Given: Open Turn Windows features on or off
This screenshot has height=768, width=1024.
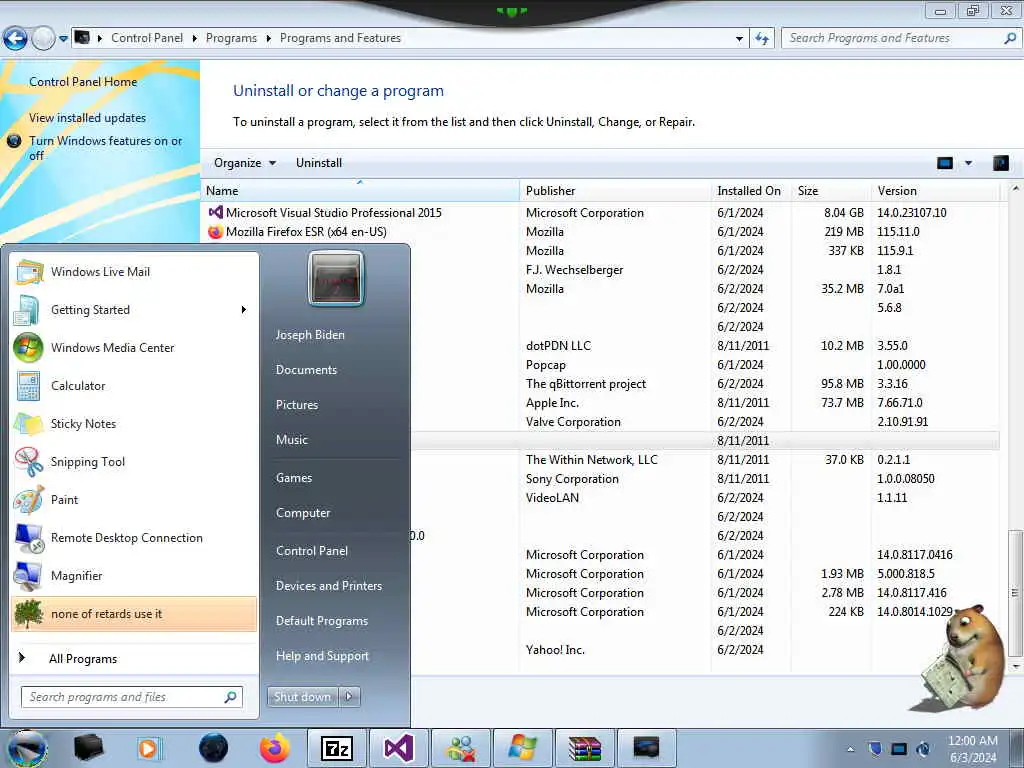Looking at the screenshot, I should click(106, 148).
